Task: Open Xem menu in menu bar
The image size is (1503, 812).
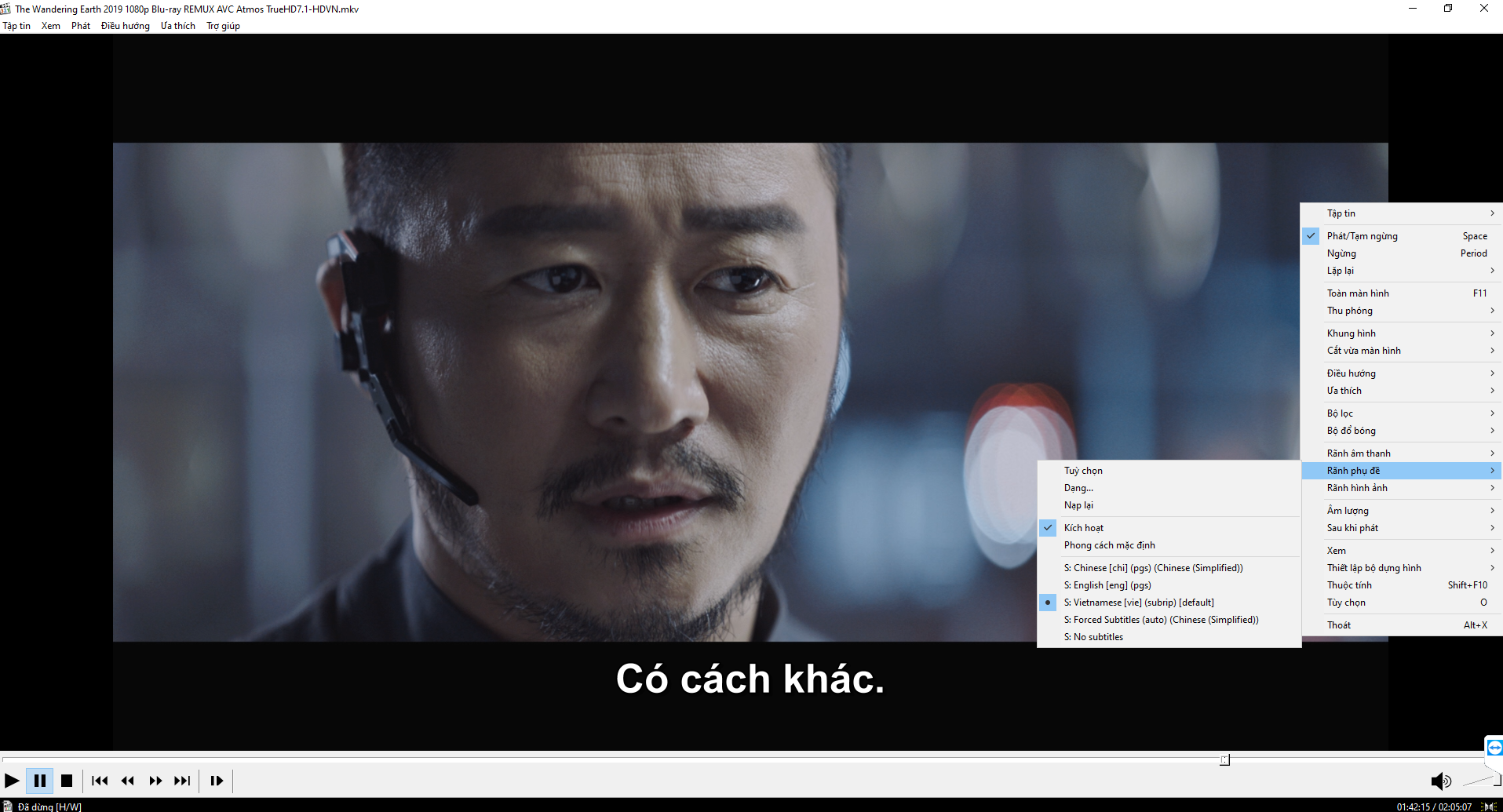Action: pyautogui.click(x=51, y=26)
